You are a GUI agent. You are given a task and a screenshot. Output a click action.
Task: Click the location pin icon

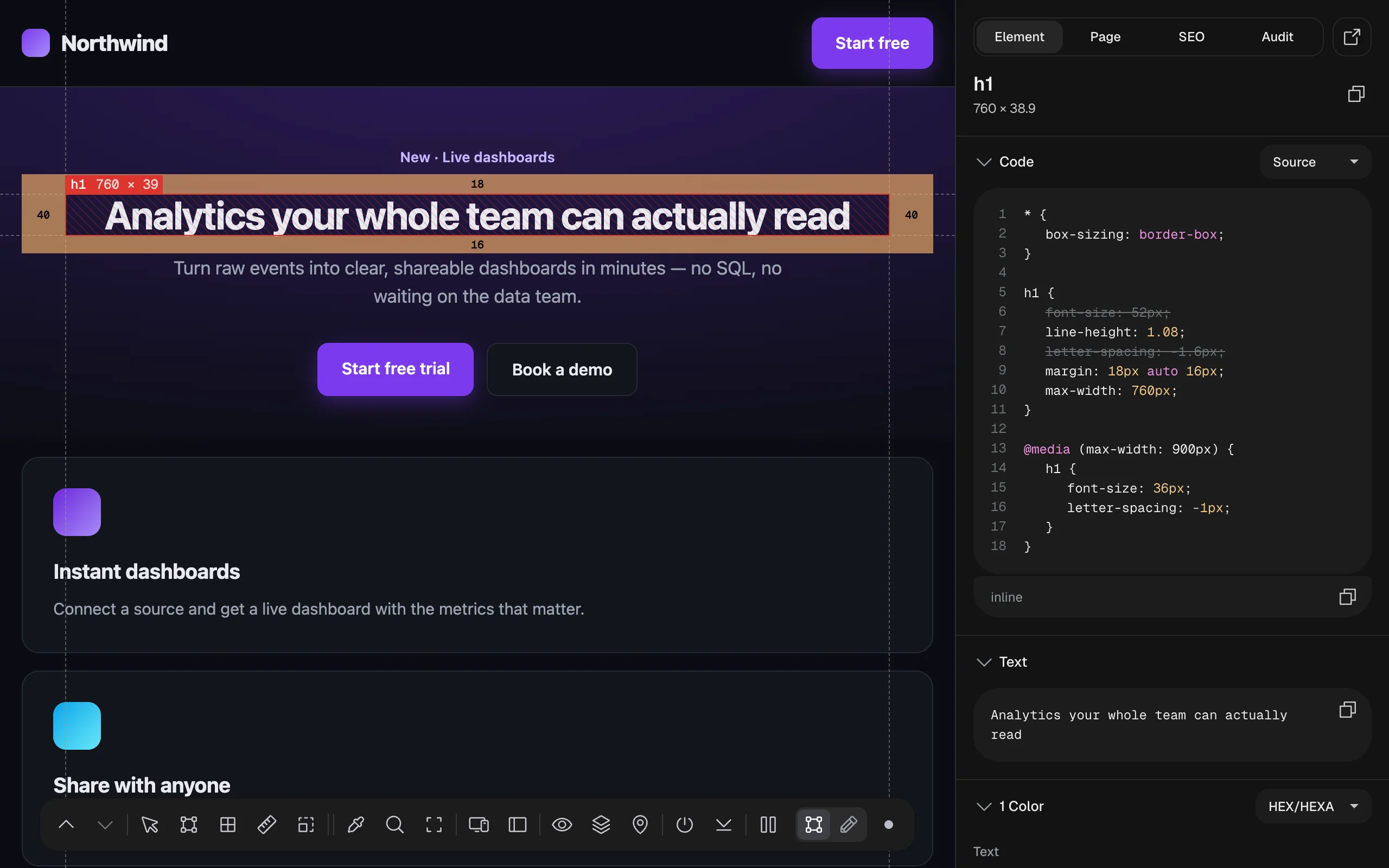[x=640, y=825]
